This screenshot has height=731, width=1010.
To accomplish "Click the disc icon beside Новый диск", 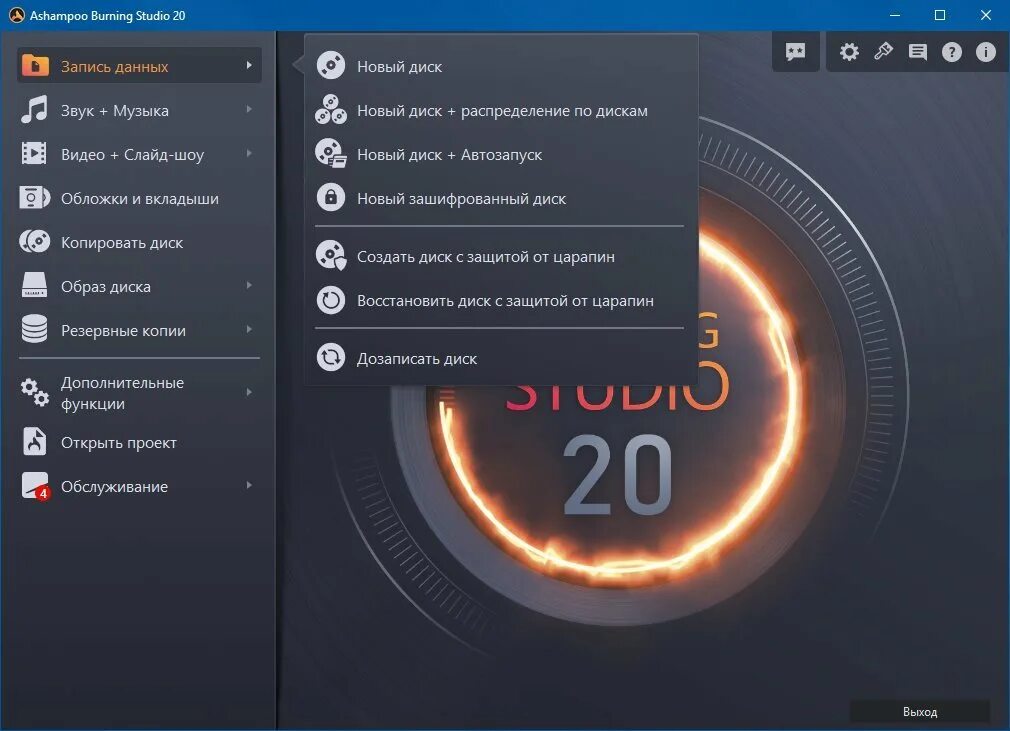I will [331, 66].
